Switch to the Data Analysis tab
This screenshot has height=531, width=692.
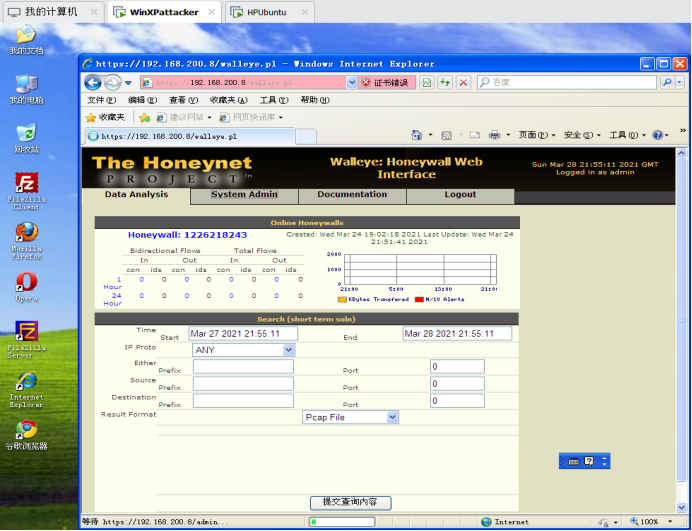click(x=136, y=195)
